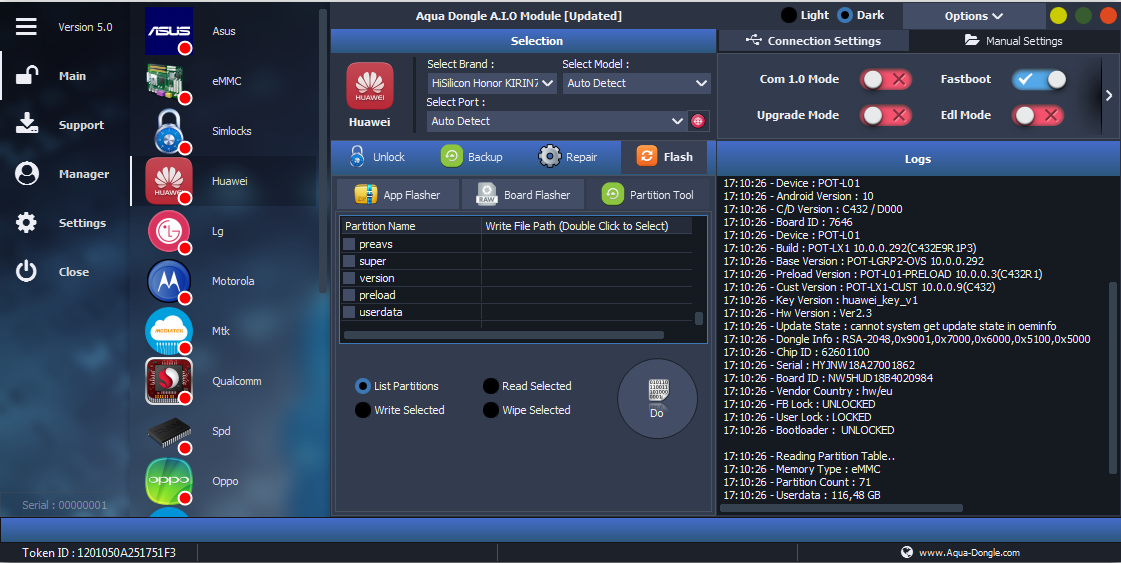Toggle the Upgrade Mode switch
The image size is (1121, 563).
click(886, 115)
